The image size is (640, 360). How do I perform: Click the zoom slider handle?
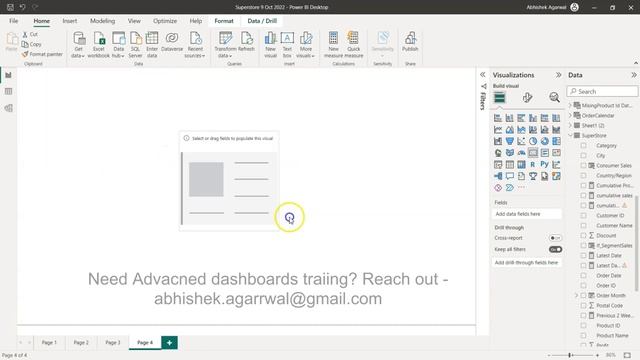[x=570, y=356]
